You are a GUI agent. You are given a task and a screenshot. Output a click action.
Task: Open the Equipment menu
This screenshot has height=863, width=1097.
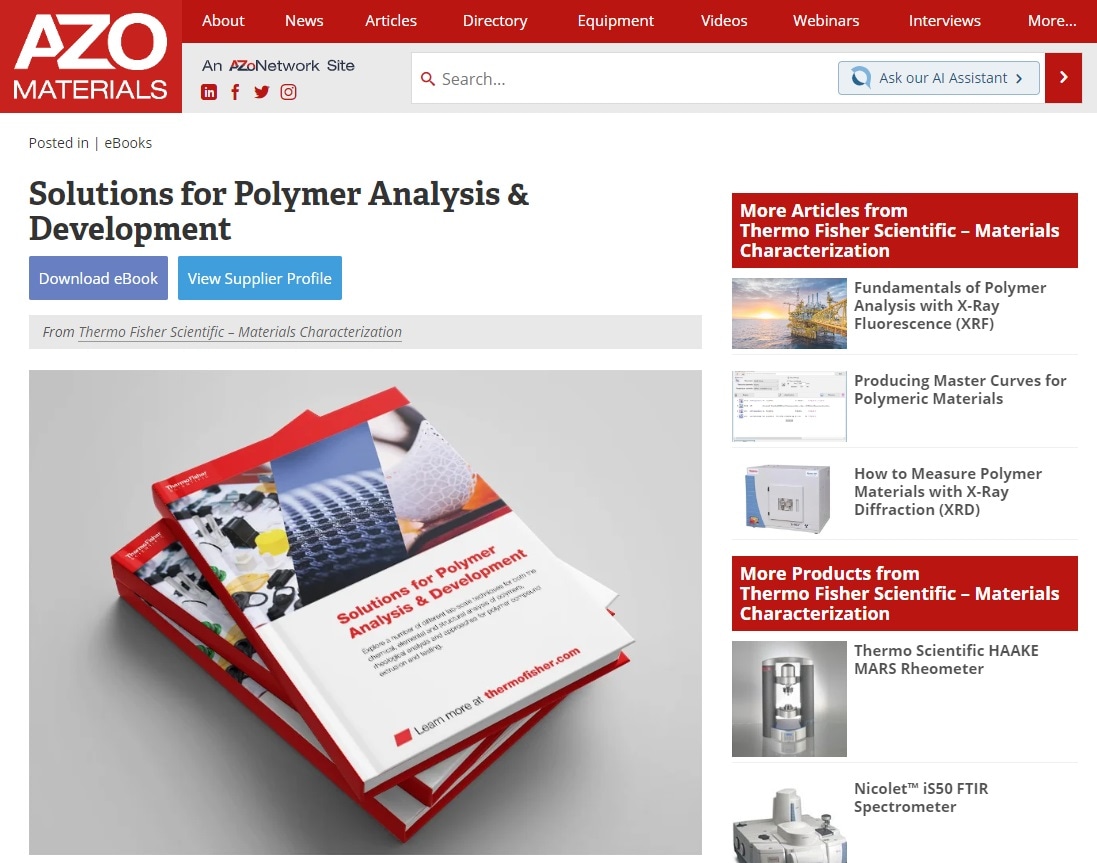[616, 21]
